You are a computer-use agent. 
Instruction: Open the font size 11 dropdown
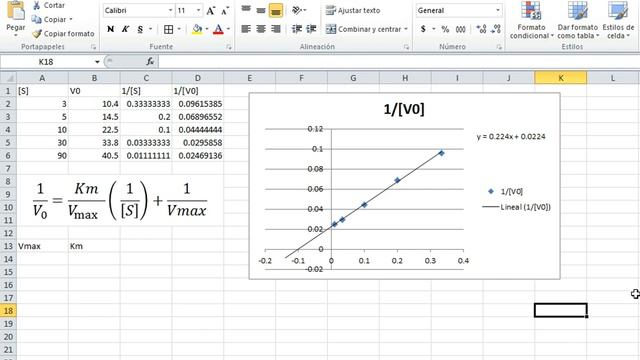198,11
